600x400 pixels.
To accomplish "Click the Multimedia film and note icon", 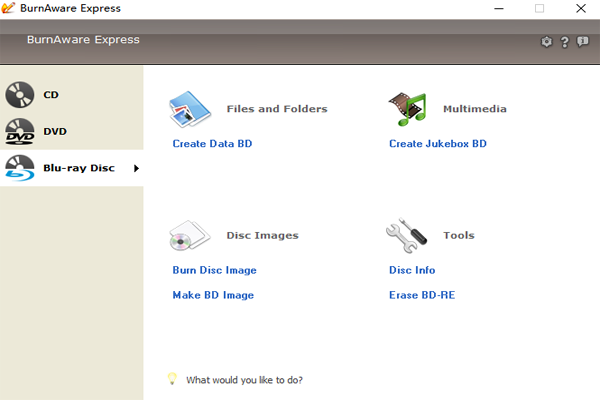I will [407, 109].
